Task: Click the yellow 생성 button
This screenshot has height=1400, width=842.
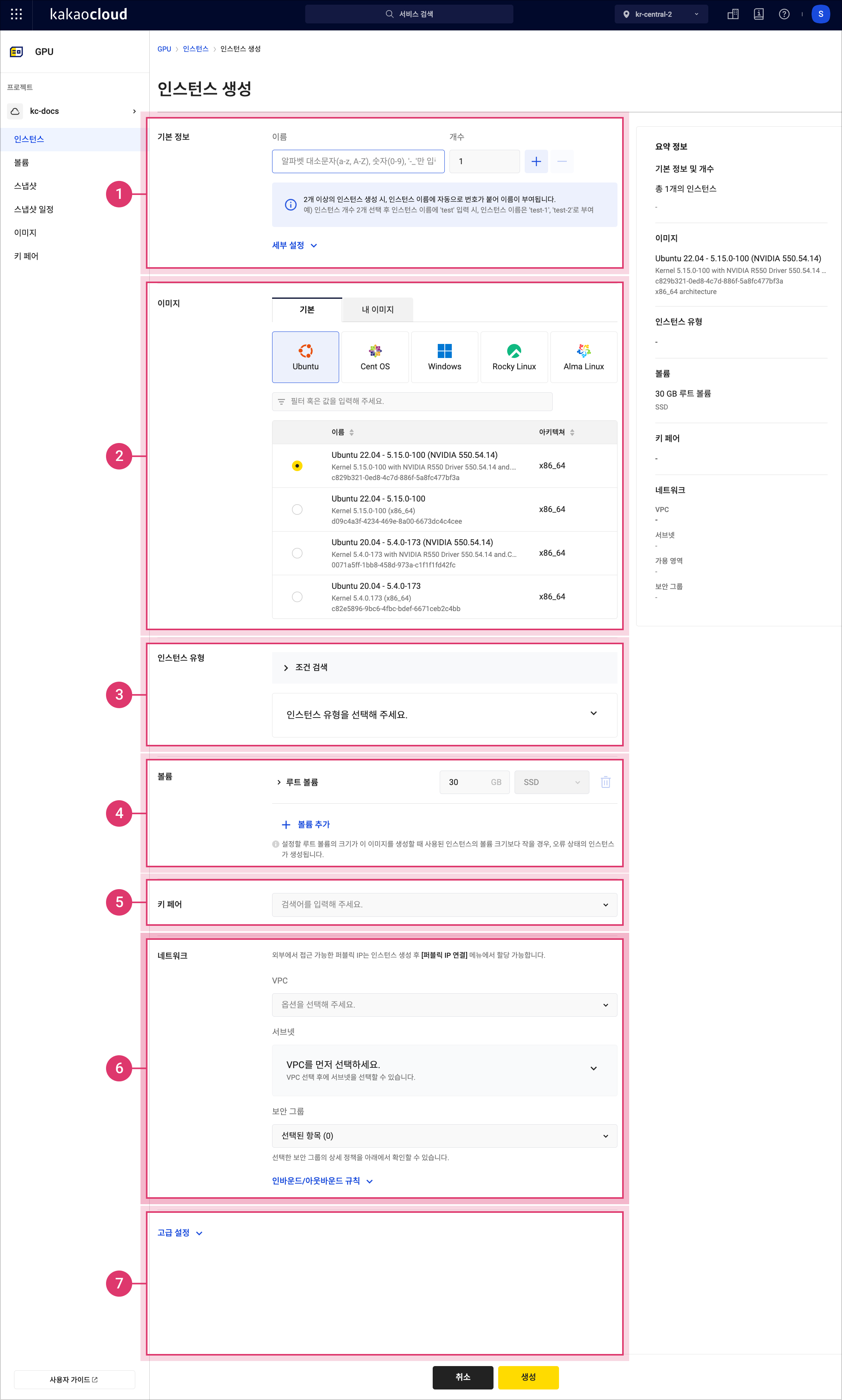Action: click(x=528, y=1377)
